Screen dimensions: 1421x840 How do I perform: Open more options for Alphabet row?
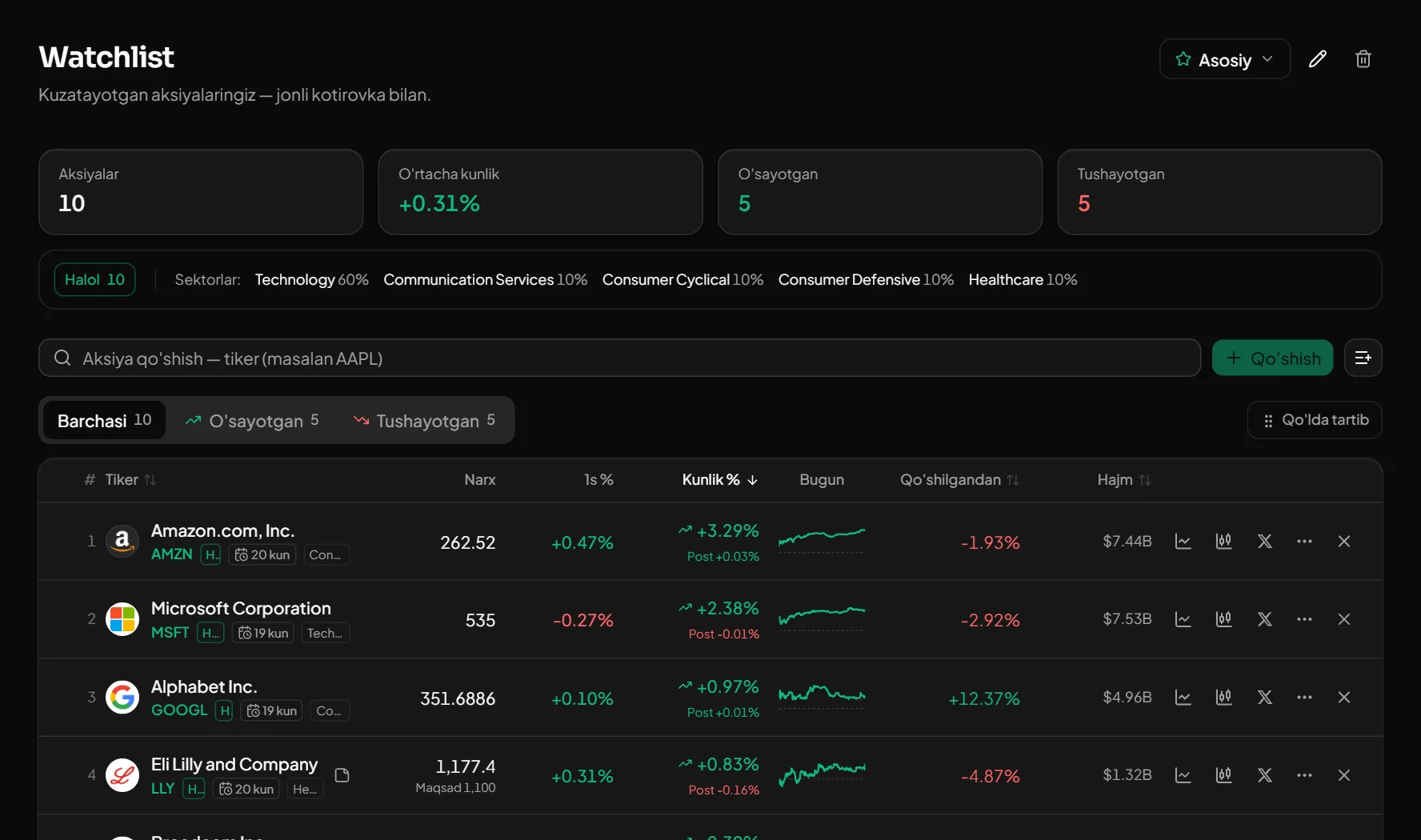click(1305, 698)
